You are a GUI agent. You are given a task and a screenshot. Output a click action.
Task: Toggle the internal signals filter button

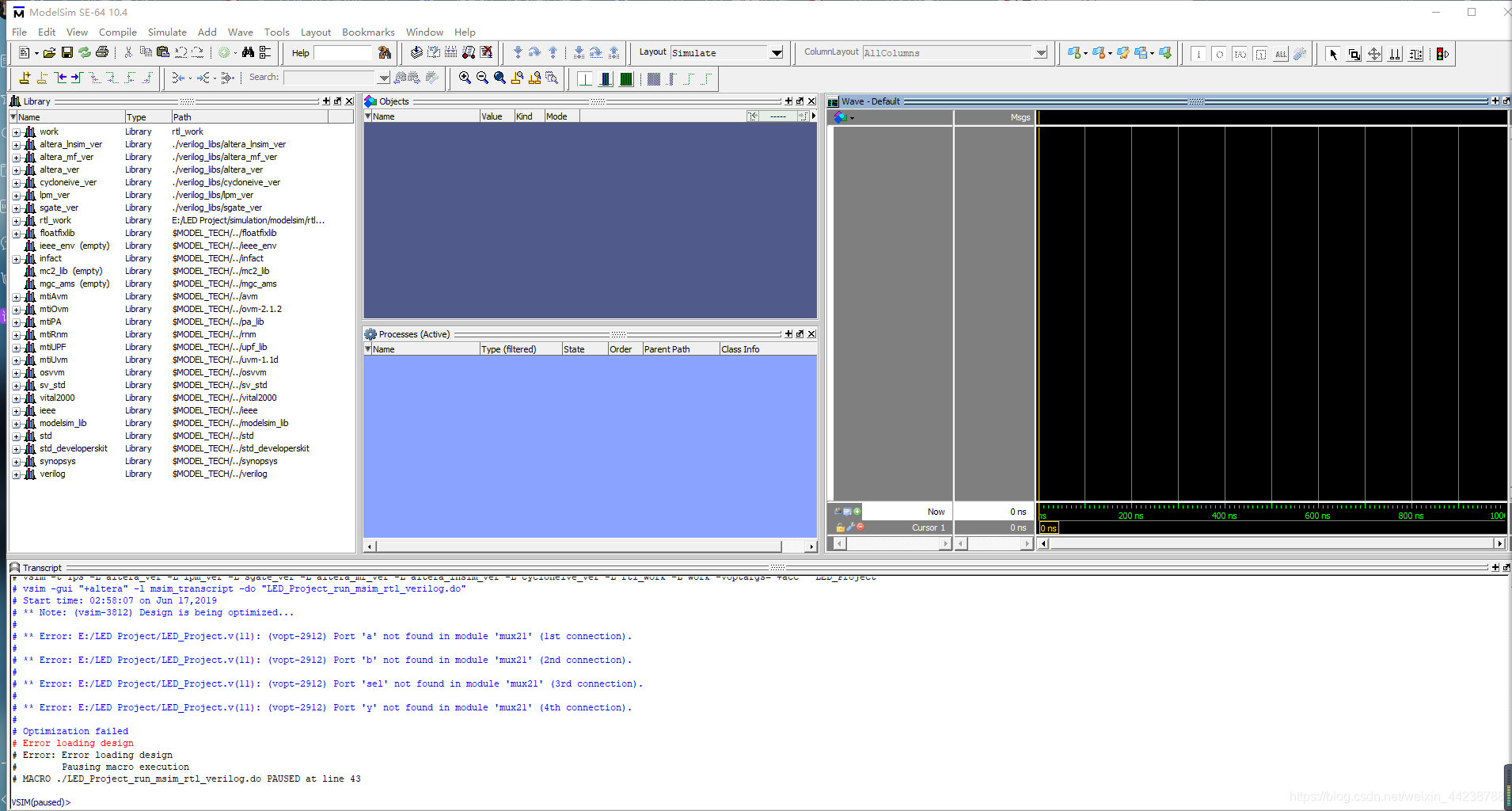[x=1260, y=54]
